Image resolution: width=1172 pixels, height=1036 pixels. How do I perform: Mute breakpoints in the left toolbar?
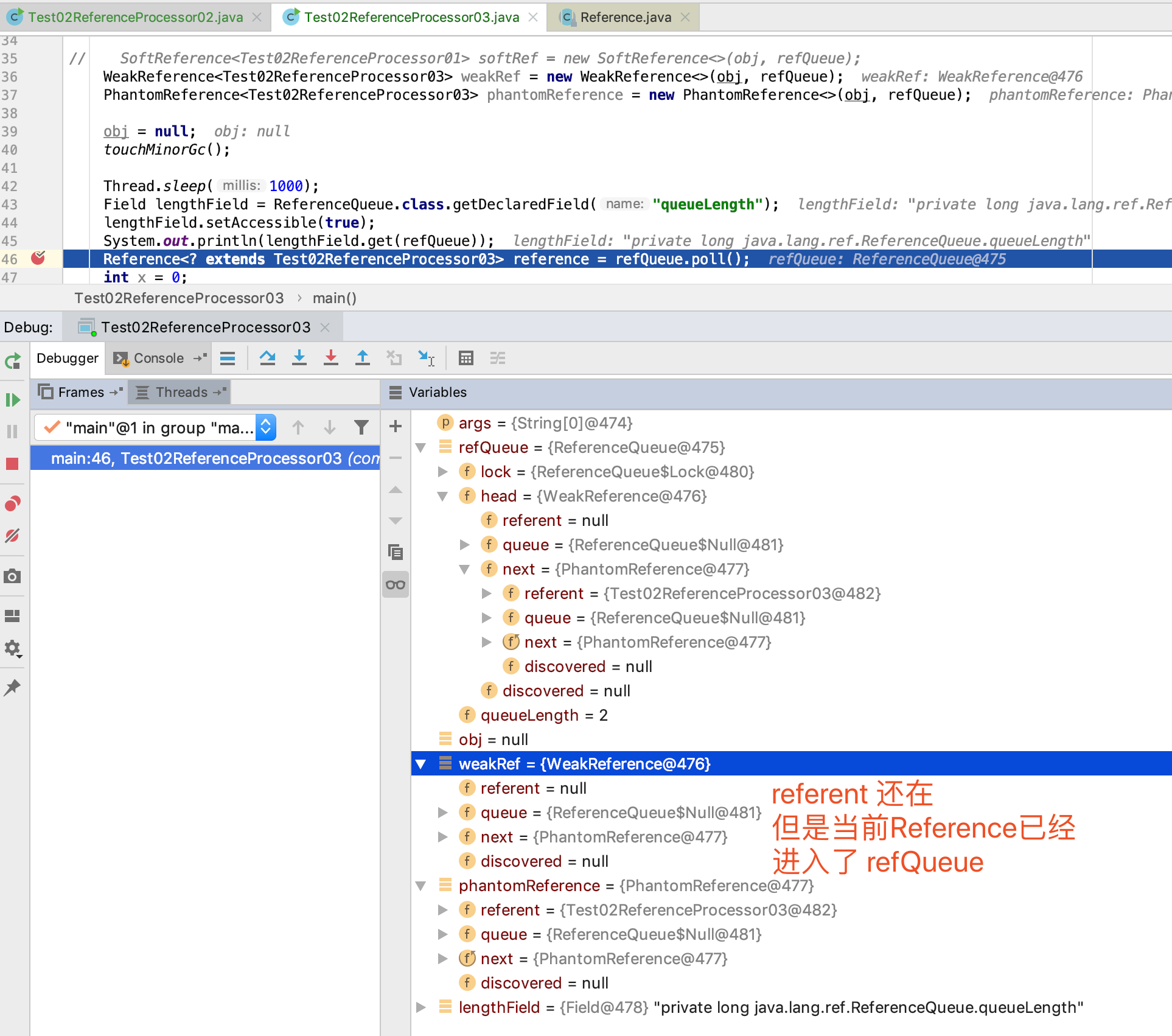12,536
